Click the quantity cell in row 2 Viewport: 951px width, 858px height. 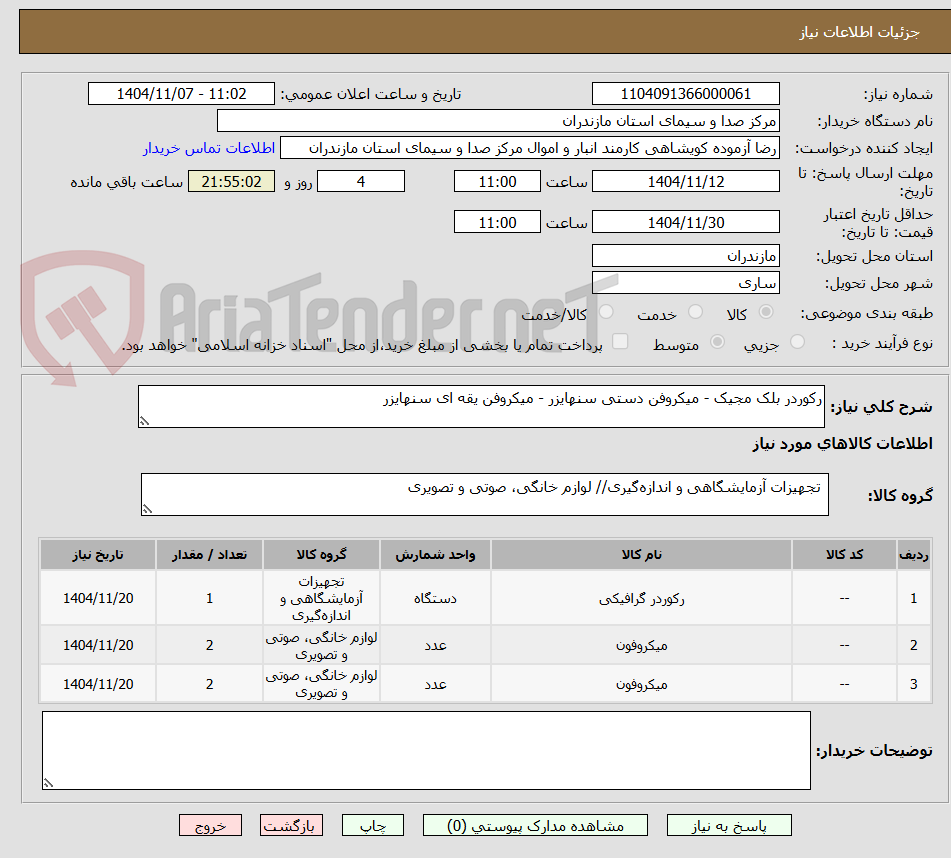pos(209,645)
